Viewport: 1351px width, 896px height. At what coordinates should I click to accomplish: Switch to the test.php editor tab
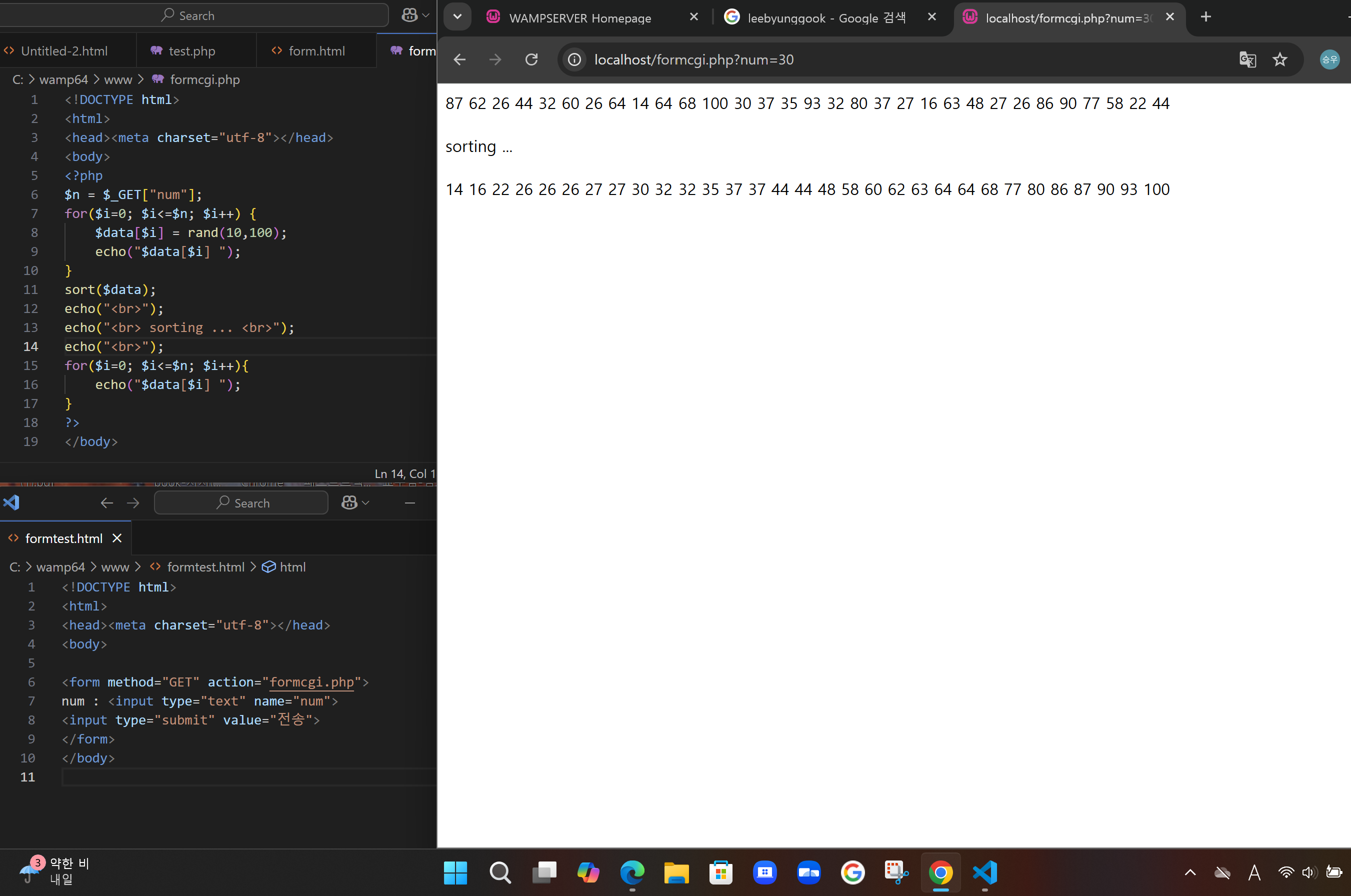191,51
